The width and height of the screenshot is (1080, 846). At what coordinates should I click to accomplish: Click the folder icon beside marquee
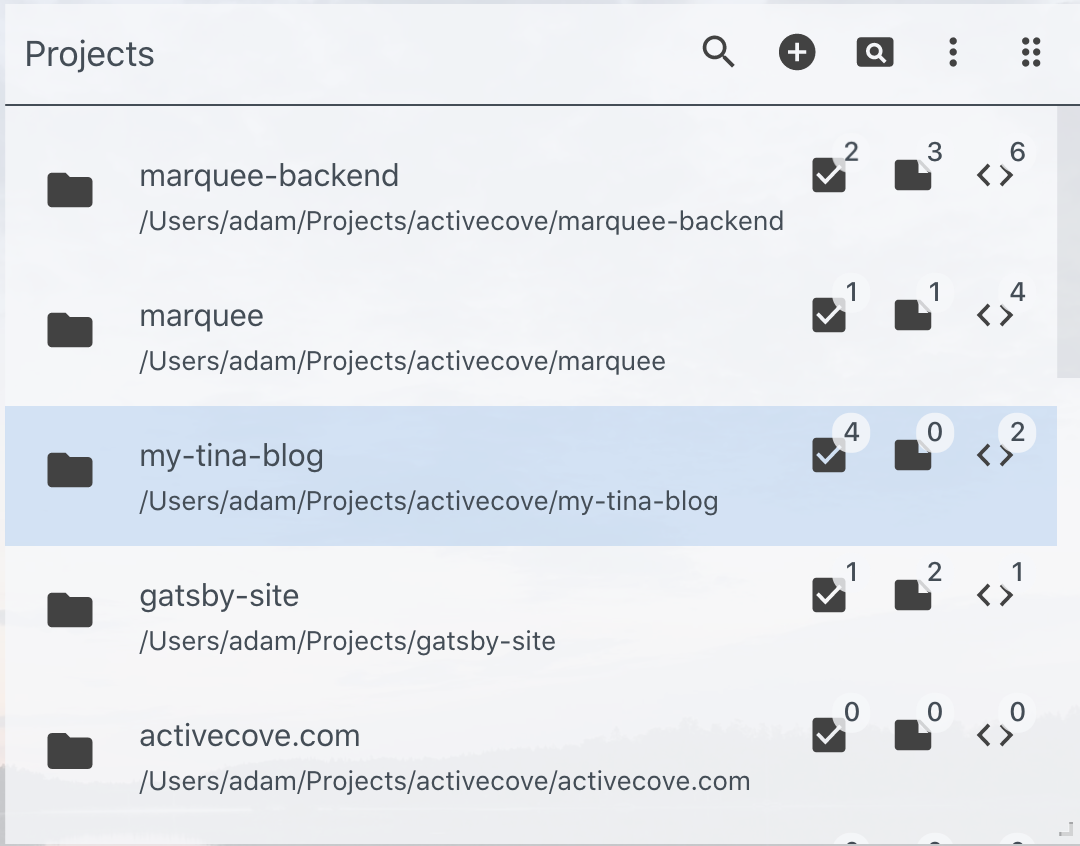pos(70,329)
